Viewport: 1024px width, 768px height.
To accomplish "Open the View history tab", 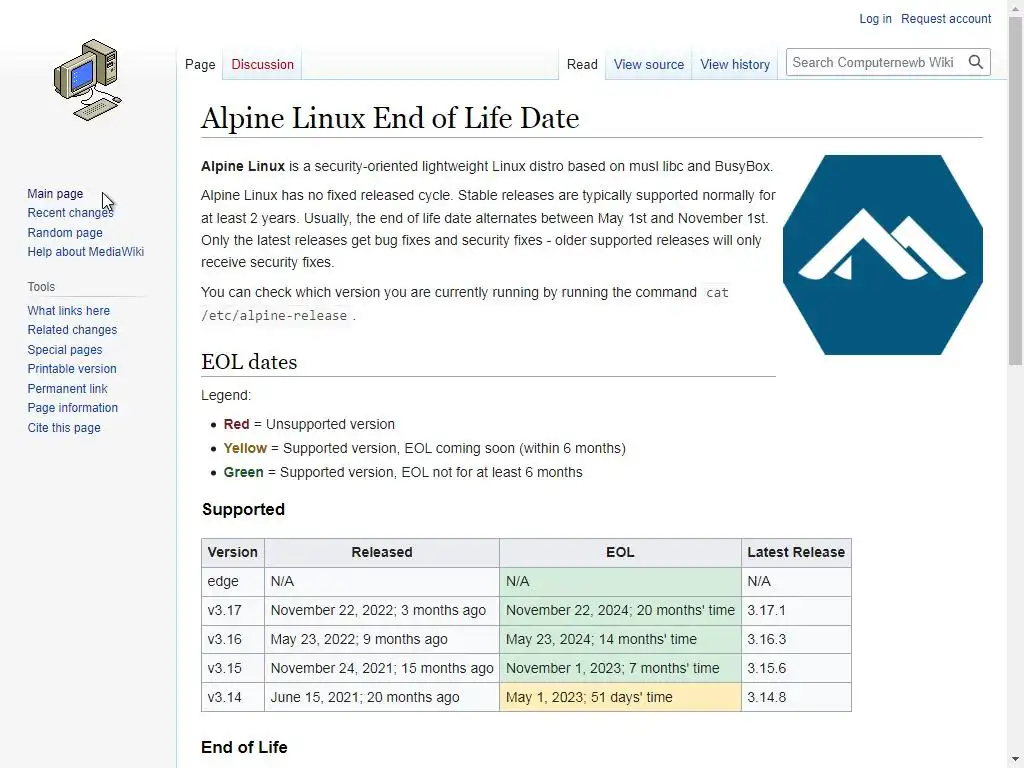I will tap(735, 65).
